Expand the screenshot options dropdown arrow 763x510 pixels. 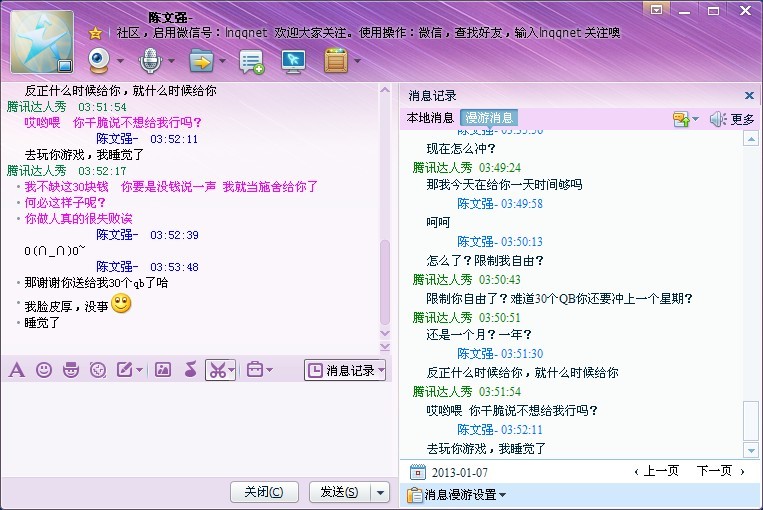coord(232,370)
